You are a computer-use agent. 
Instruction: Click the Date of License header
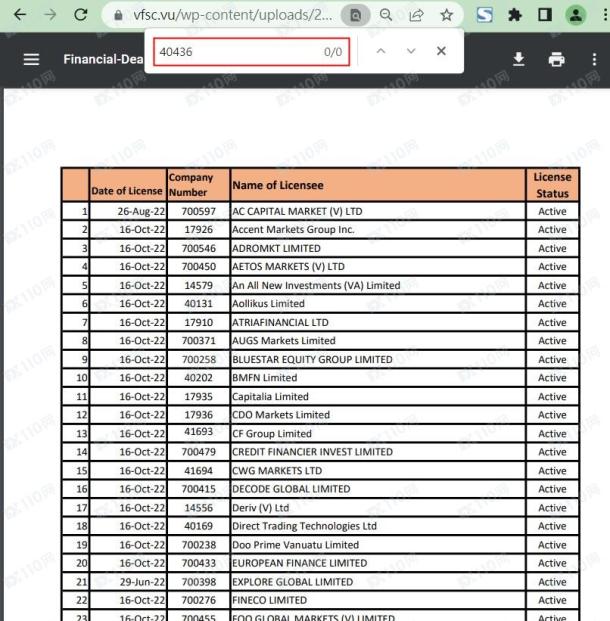pyautogui.click(x=127, y=191)
